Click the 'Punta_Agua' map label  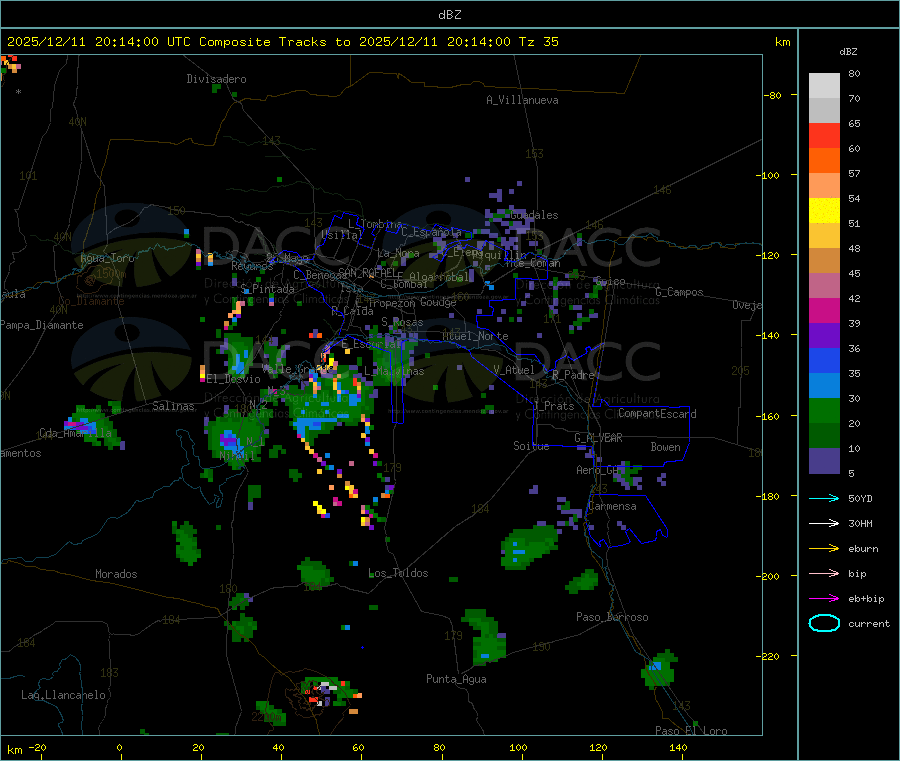coord(456,679)
